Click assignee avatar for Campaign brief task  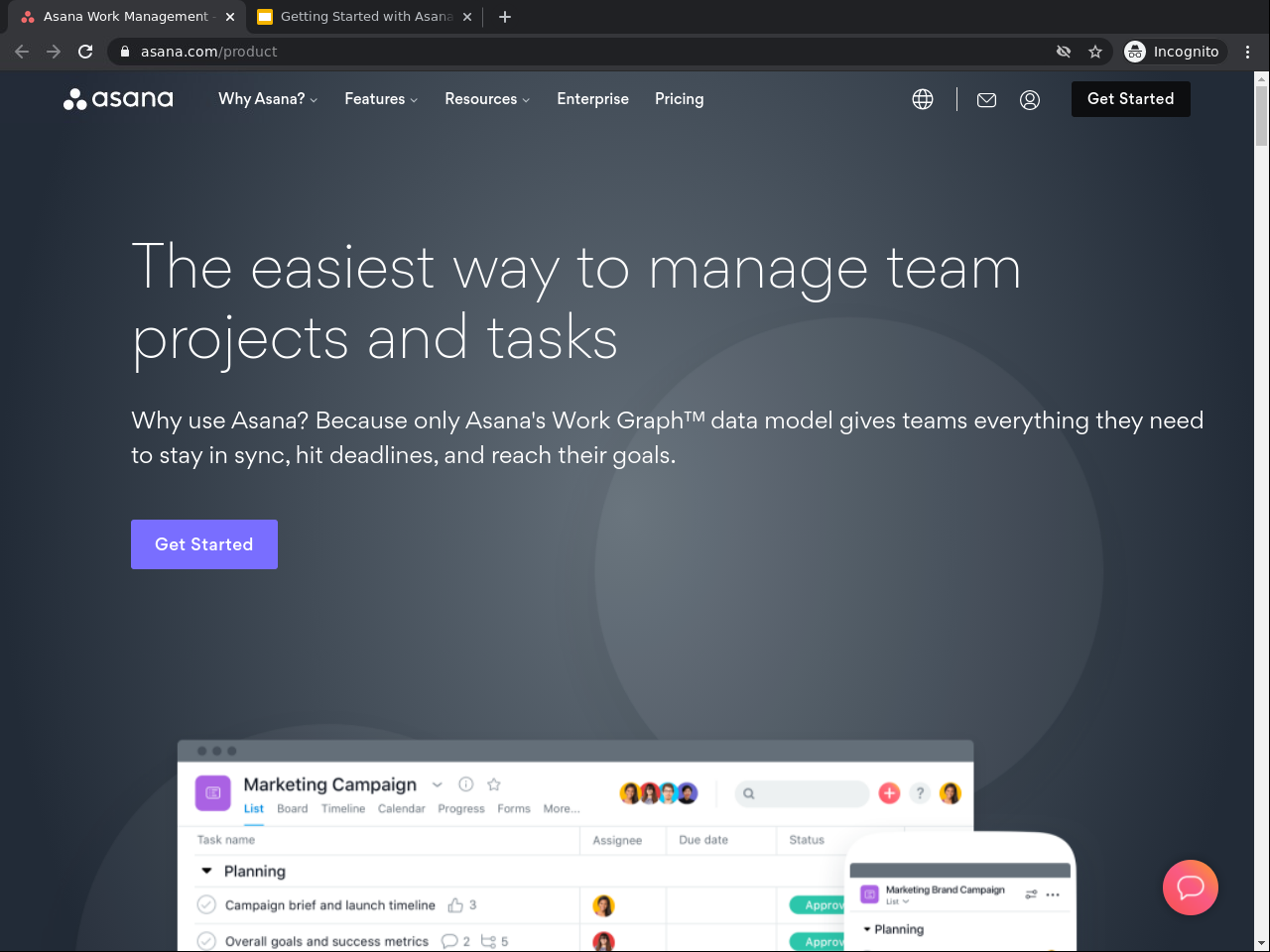tap(603, 905)
